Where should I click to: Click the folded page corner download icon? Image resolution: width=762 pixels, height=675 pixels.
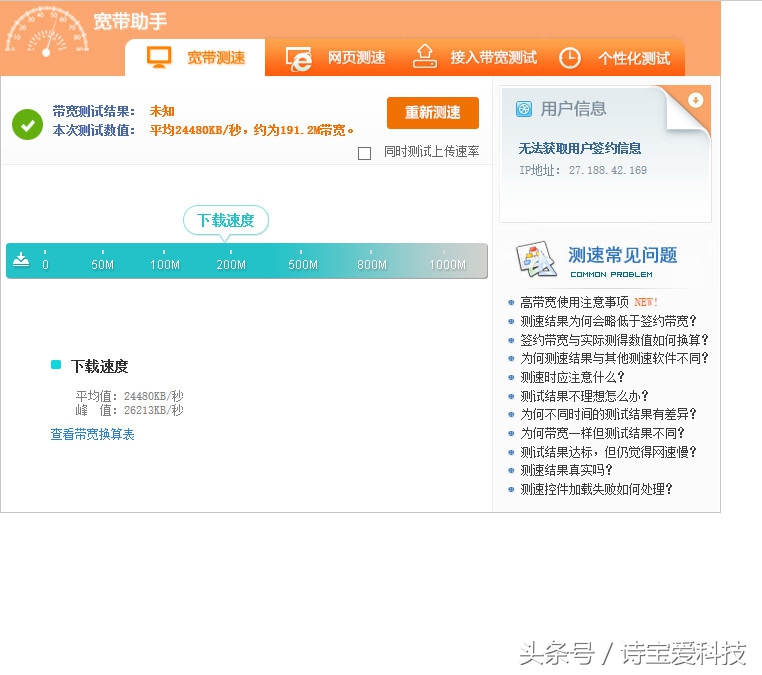click(x=695, y=100)
